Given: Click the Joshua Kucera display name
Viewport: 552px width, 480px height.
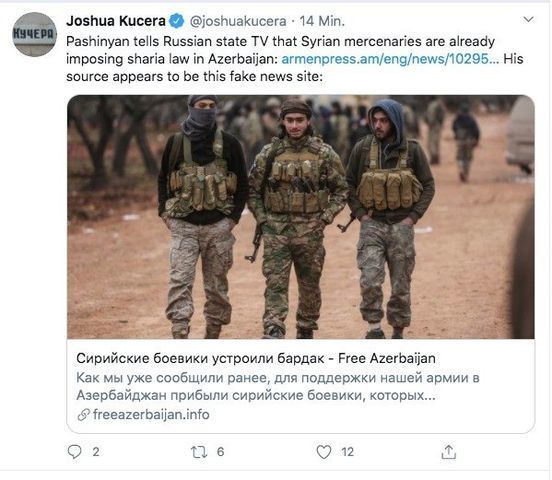Looking at the screenshot, I should coord(116,21).
